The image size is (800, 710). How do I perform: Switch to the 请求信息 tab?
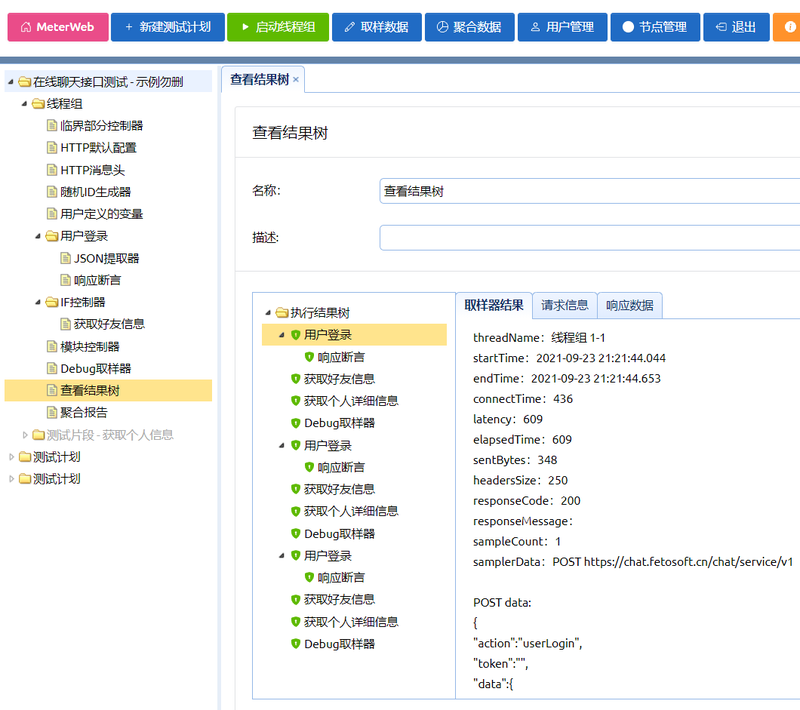pos(564,306)
